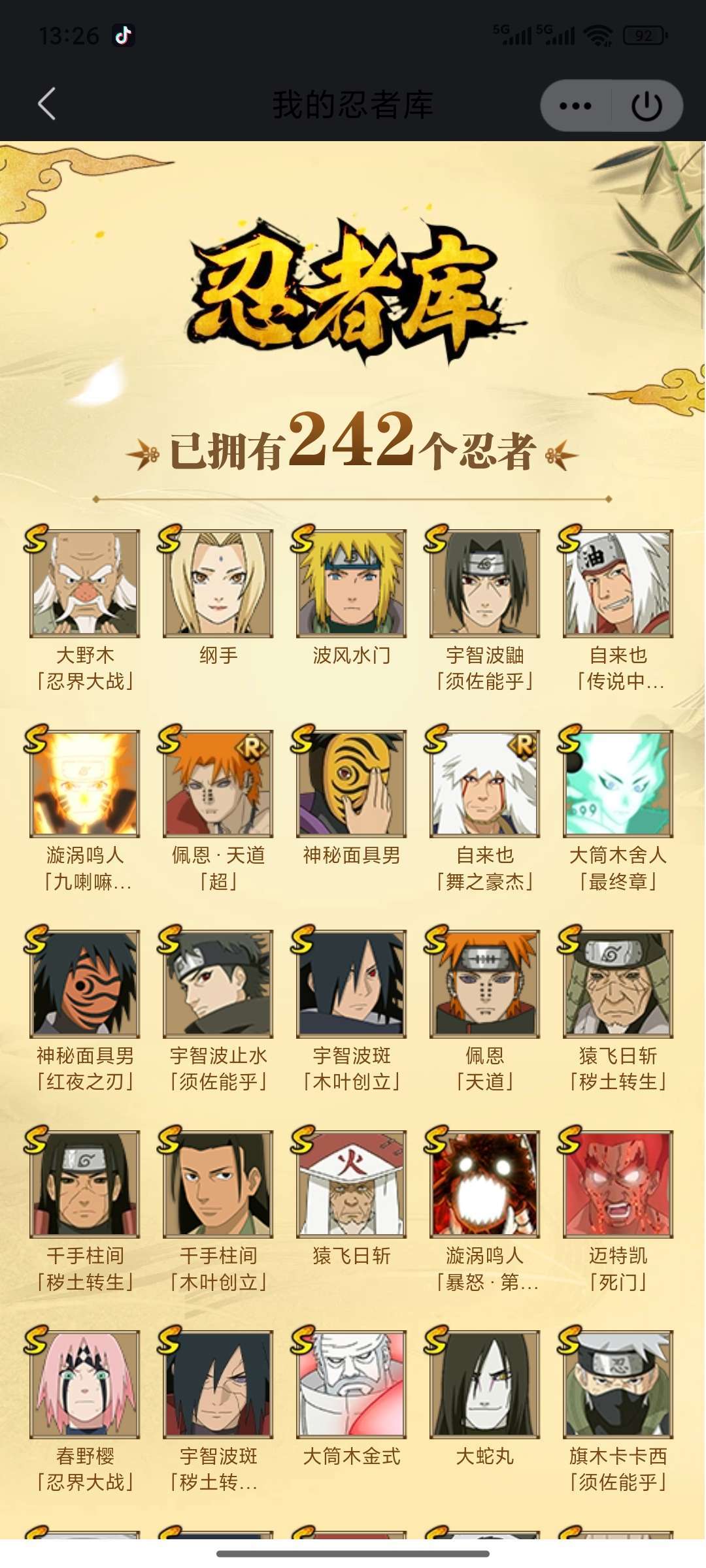Tap 迈特凯「死门」 red portrait

pyautogui.click(x=618, y=1184)
